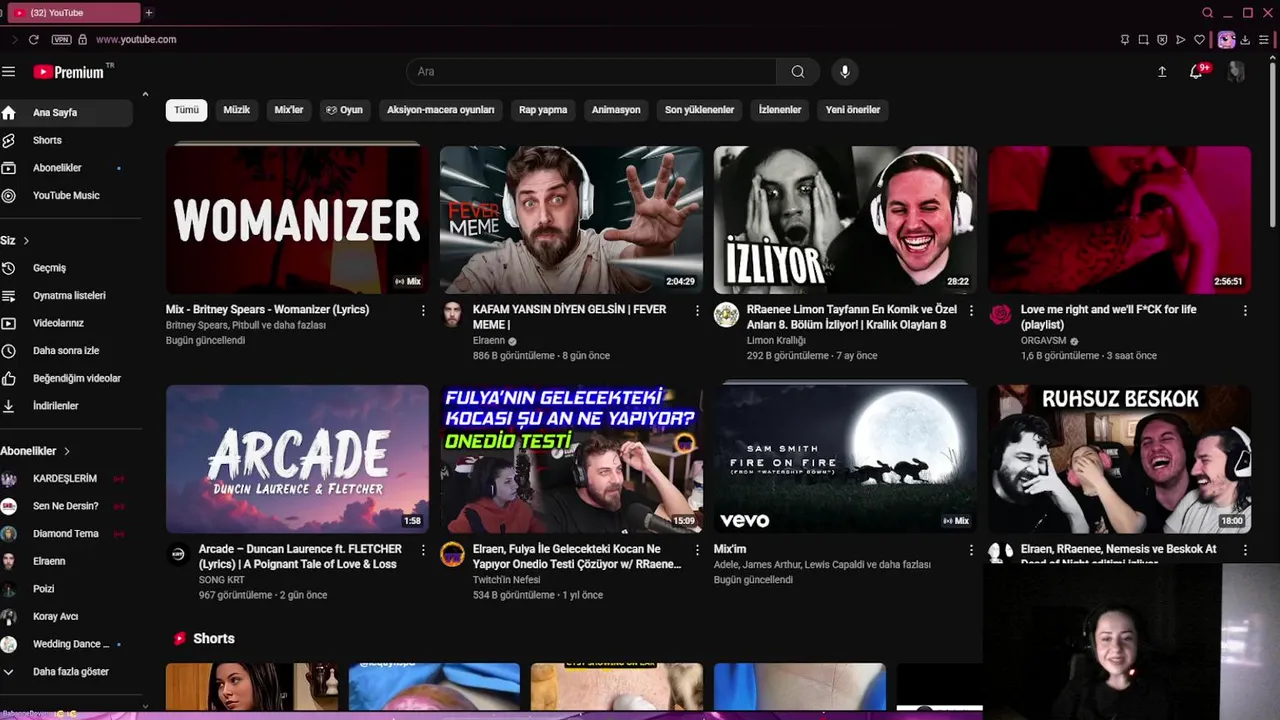Select the Rap yapma chip
Viewport: 1280px width, 720px height.
543,110
